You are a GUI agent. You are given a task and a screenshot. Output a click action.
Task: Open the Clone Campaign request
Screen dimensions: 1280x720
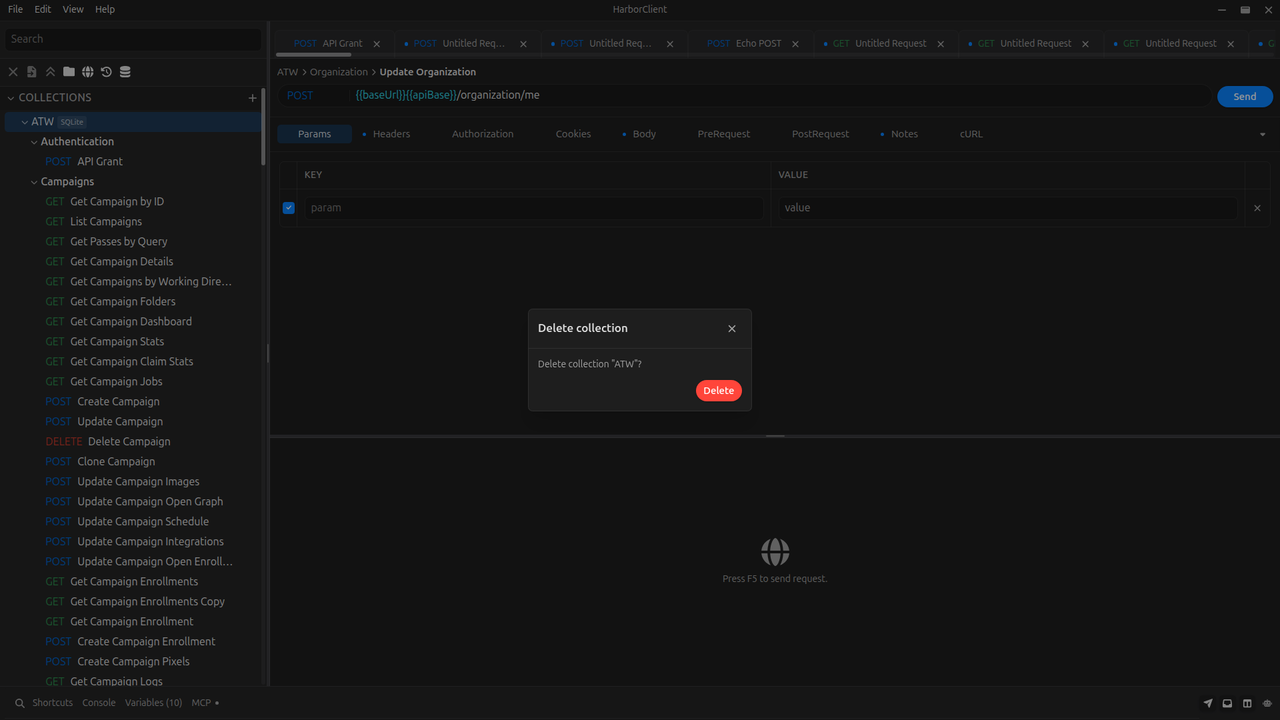132,462
